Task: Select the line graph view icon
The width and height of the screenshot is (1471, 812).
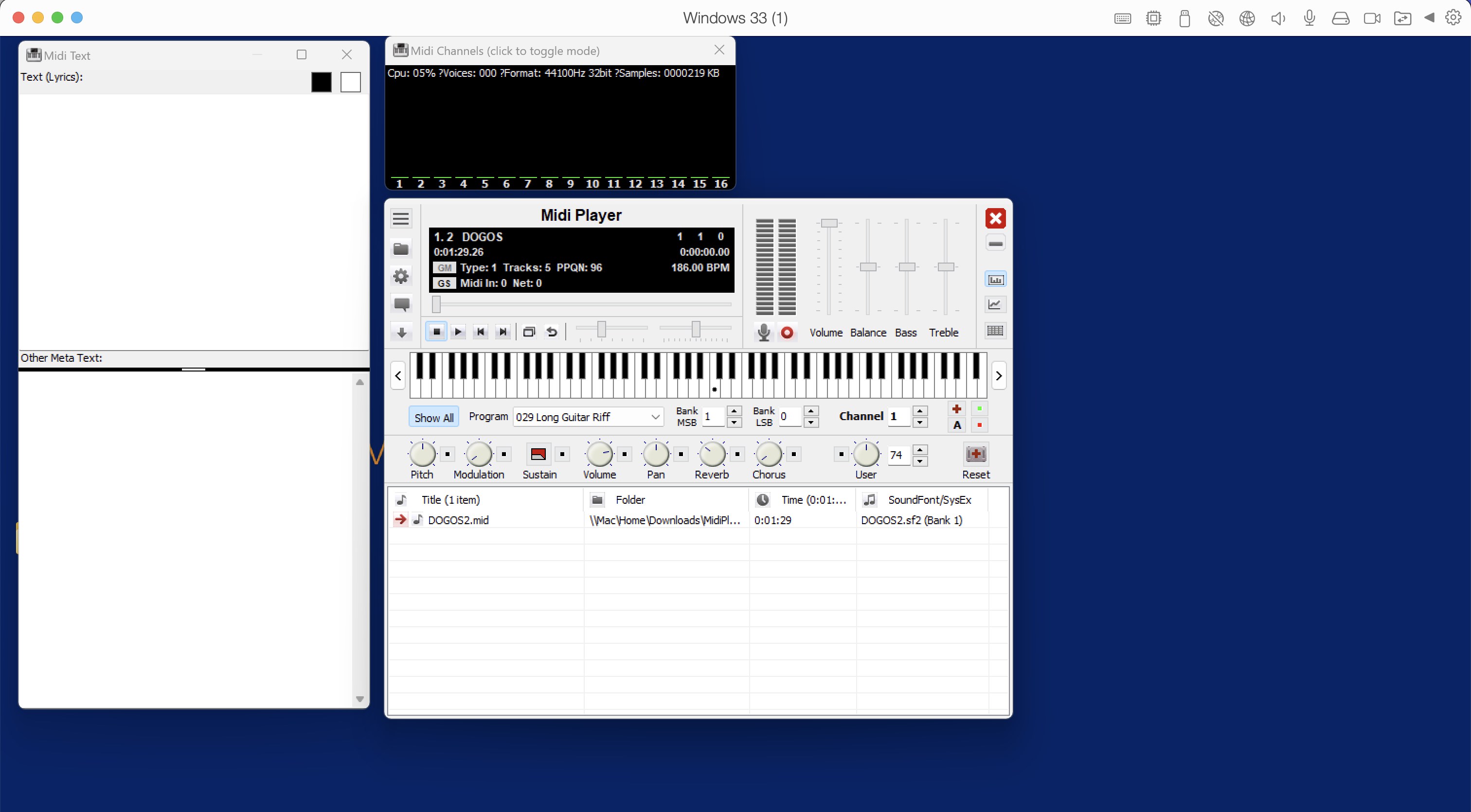Action: 995,305
